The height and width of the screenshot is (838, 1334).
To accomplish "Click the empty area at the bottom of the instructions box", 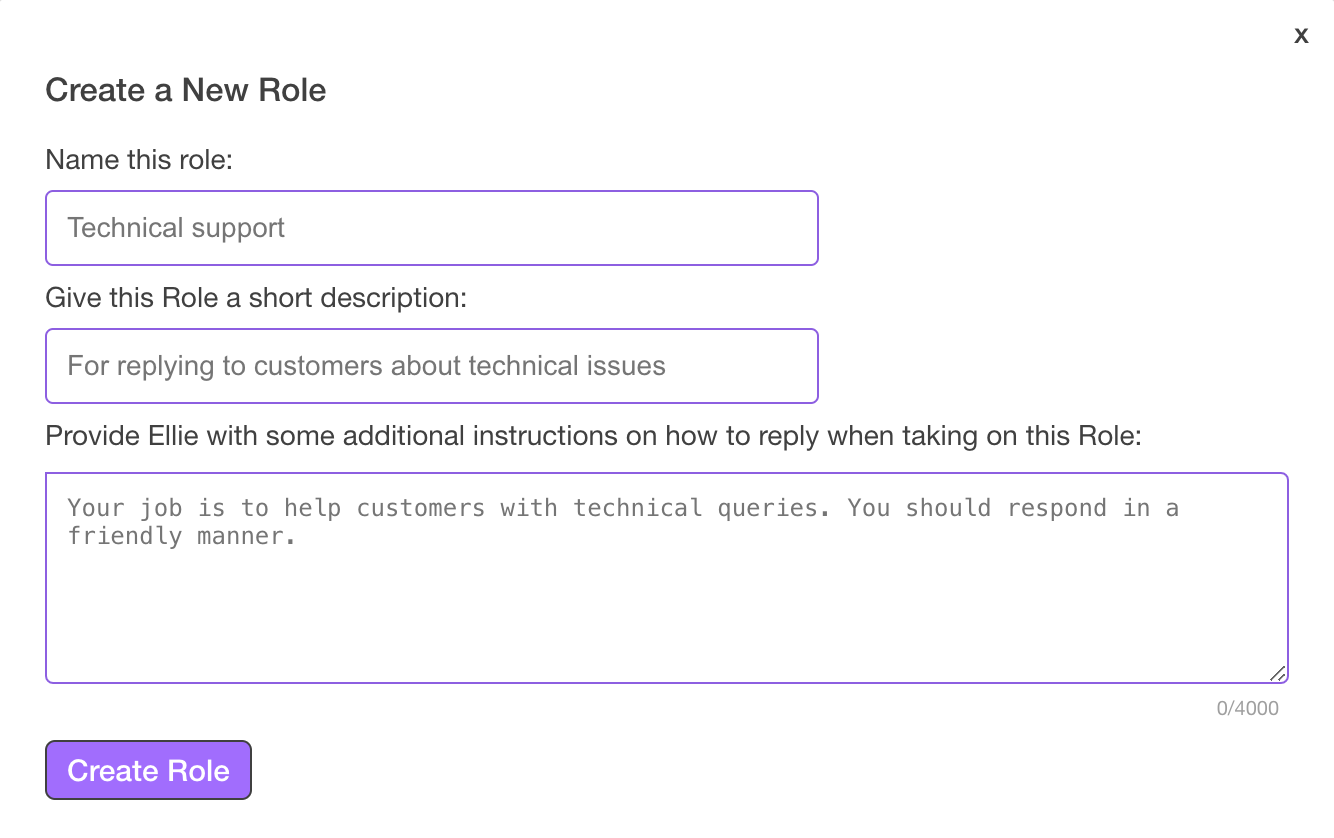I will 666,640.
